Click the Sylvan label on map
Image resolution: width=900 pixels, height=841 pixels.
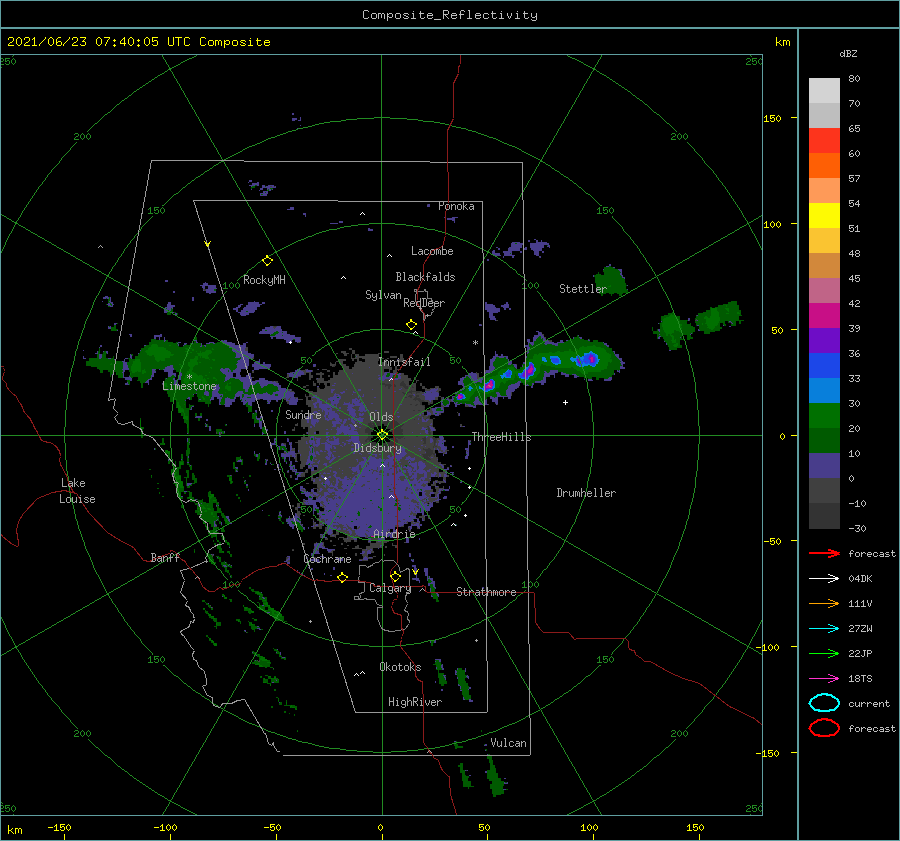coord(383,295)
